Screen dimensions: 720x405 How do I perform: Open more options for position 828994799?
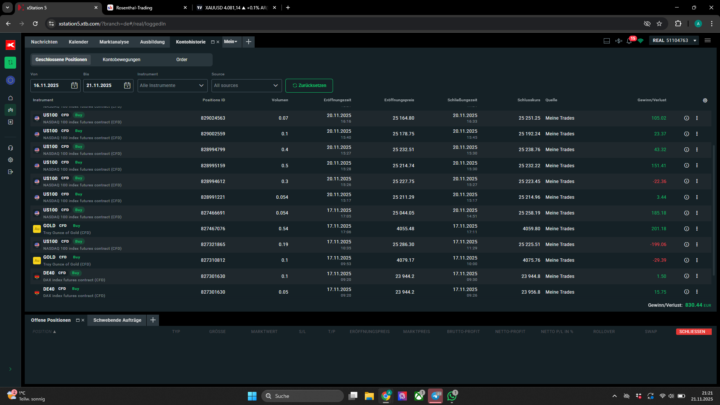[697, 150]
